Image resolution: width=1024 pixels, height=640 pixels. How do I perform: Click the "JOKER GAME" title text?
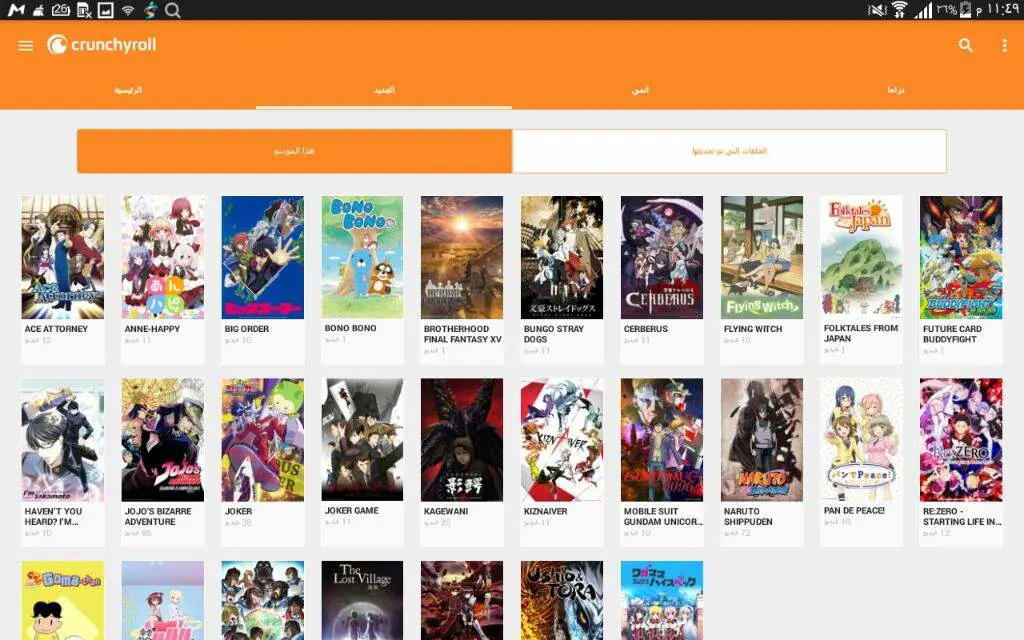click(351, 511)
